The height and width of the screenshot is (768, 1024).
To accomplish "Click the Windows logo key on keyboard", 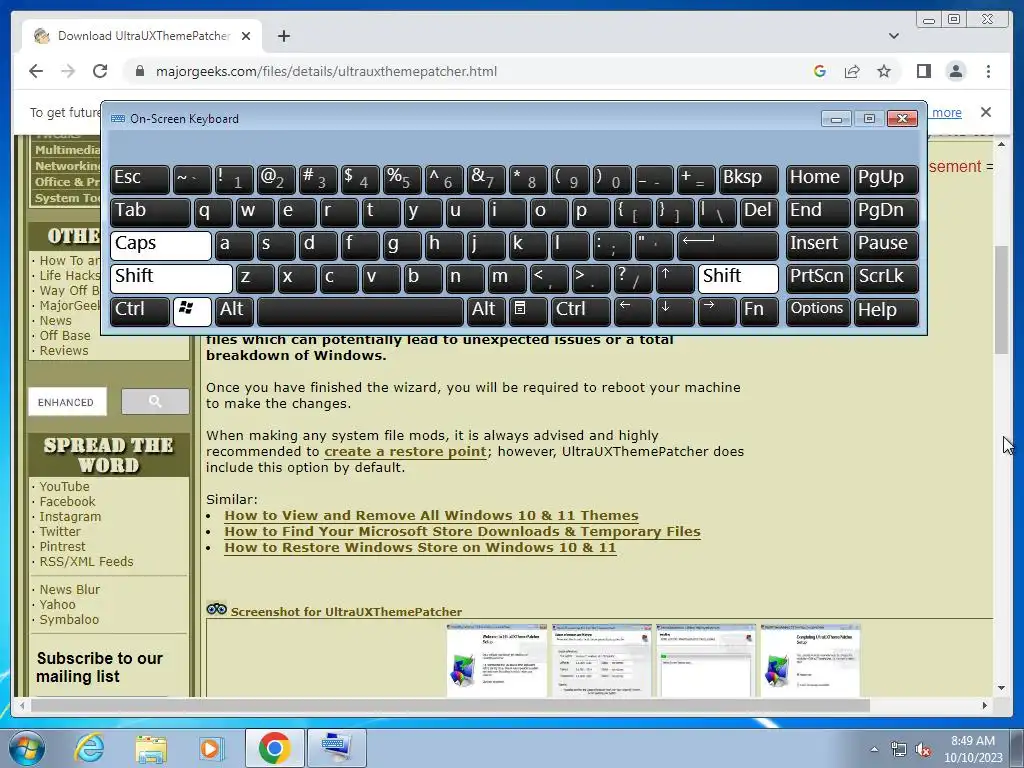I will point(191,311).
